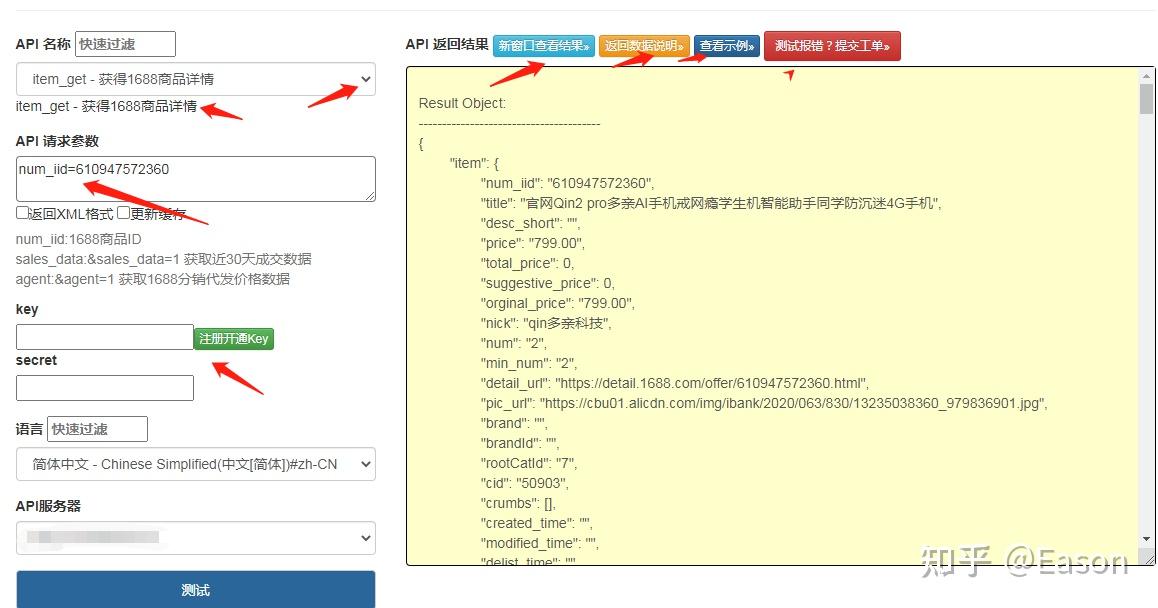Screen dimensions: 1158x608
Task: Click the key input box
Action: point(104,337)
